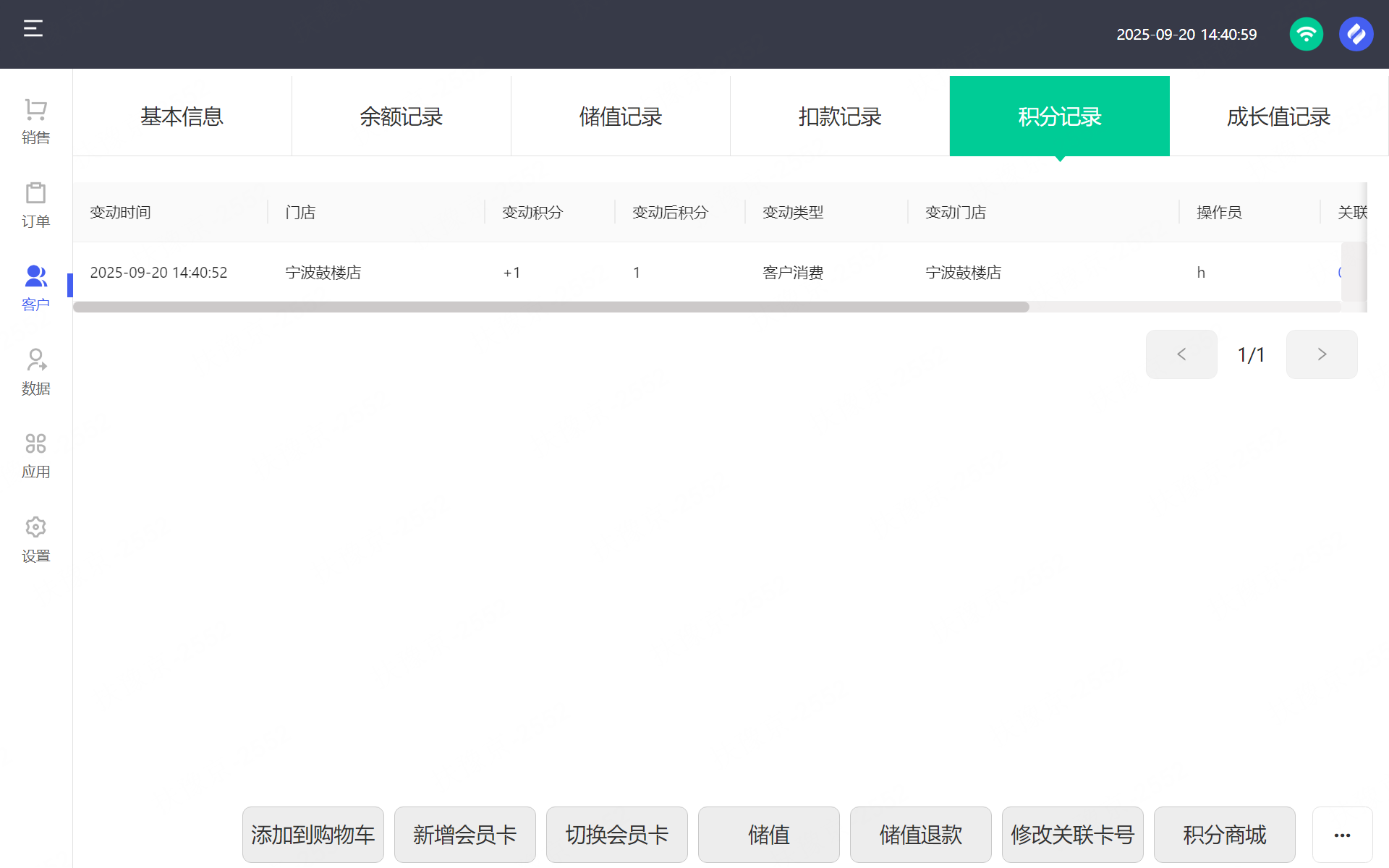Open the 应用 apps grid icon
This screenshot has height=868, width=1389.
point(35,443)
